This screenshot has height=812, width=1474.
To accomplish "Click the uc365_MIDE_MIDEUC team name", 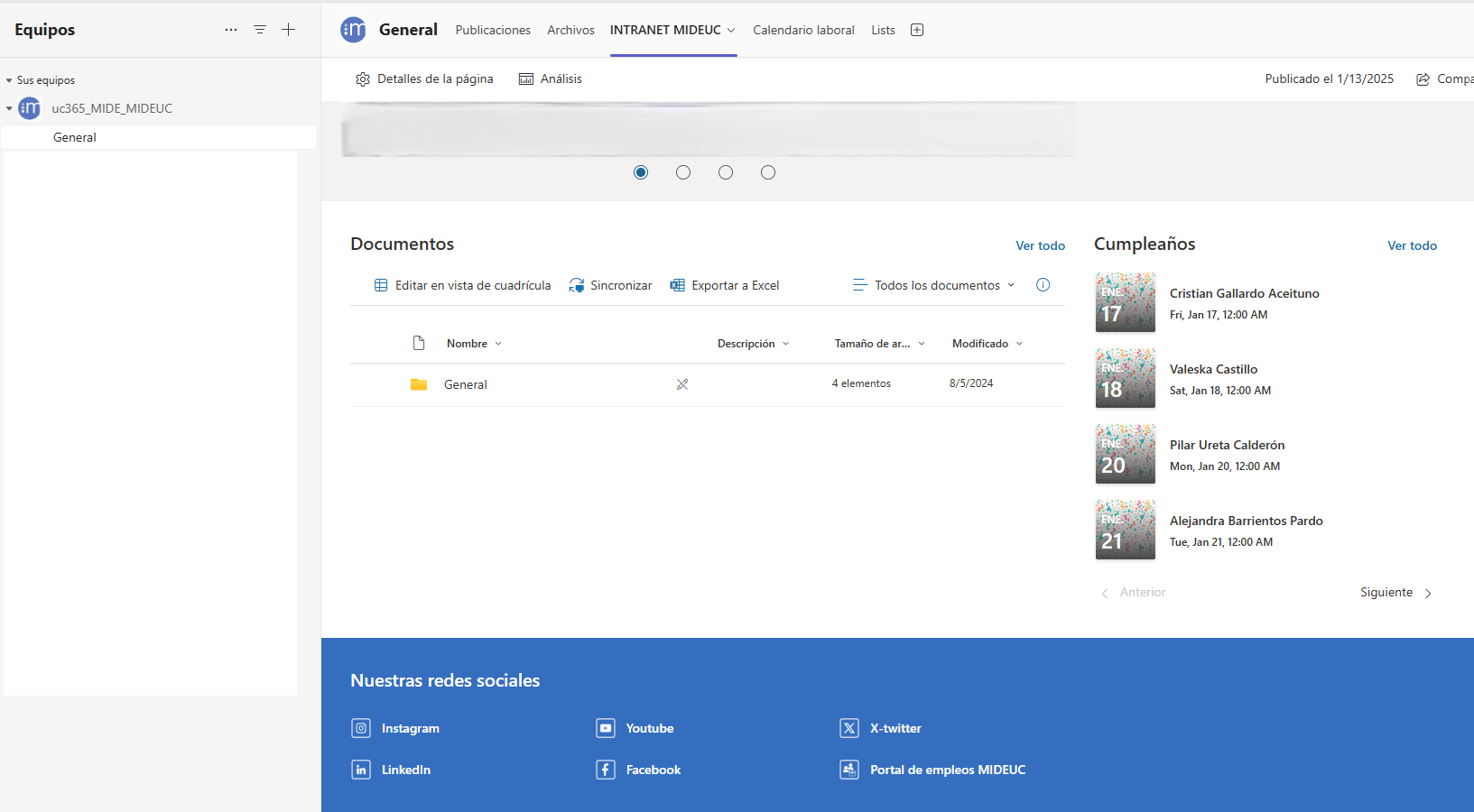I will pos(112,108).
